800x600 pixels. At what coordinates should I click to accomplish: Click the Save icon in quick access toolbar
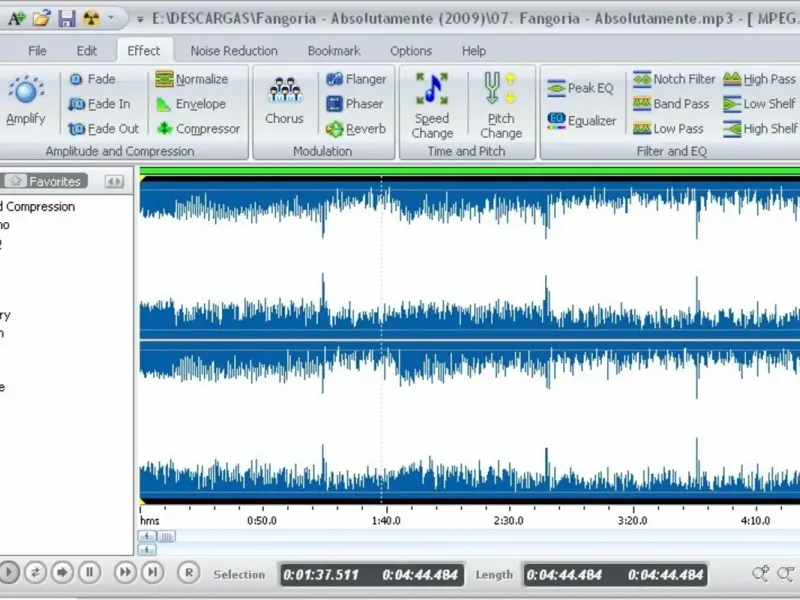click(66, 18)
